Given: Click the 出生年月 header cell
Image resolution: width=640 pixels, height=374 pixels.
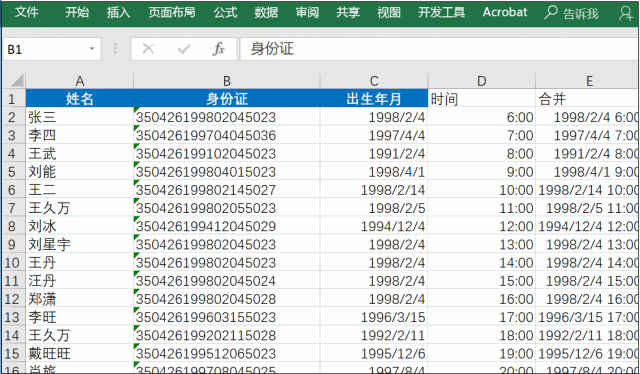Looking at the screenshot, I should 374,98.
